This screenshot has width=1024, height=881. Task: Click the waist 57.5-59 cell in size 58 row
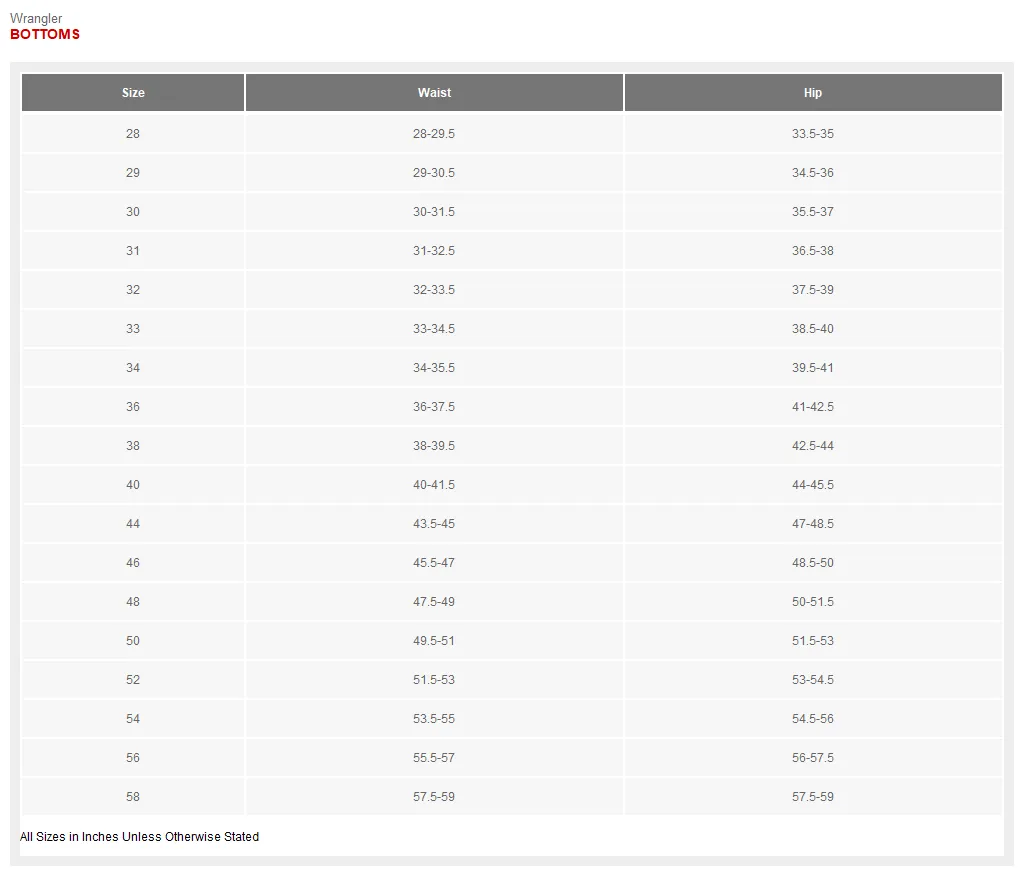click(x=434, y=797)
